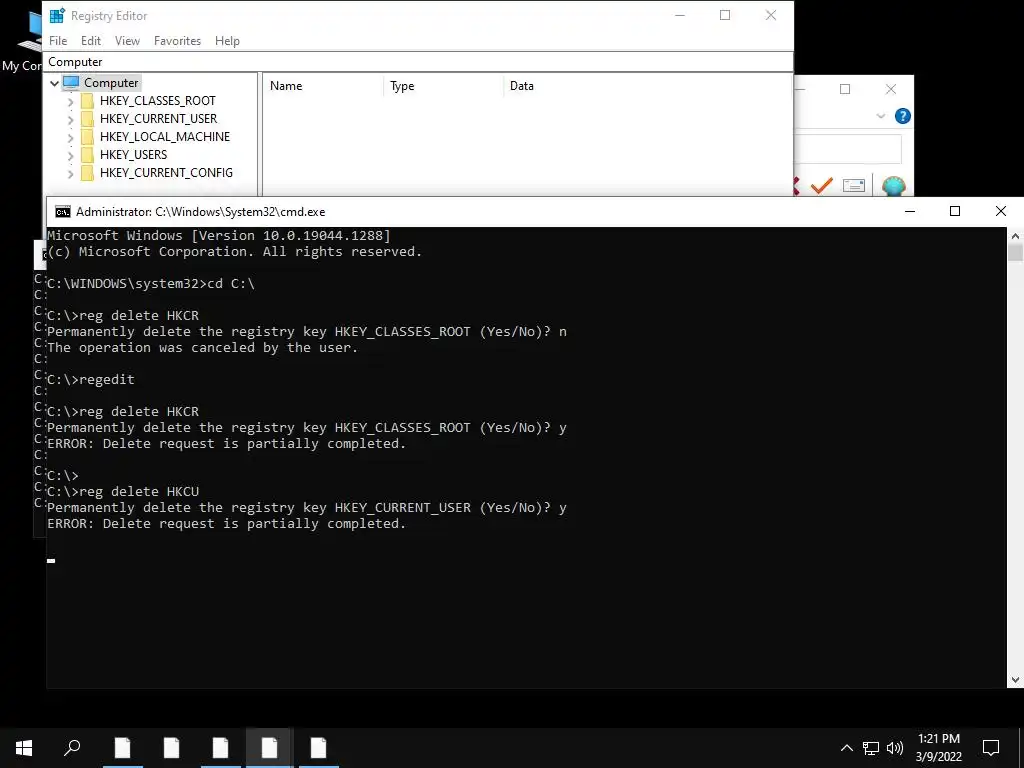Screen dimensions: 1024x768
Task: Maximize the cmd.exe window
Action: (955, 211)
